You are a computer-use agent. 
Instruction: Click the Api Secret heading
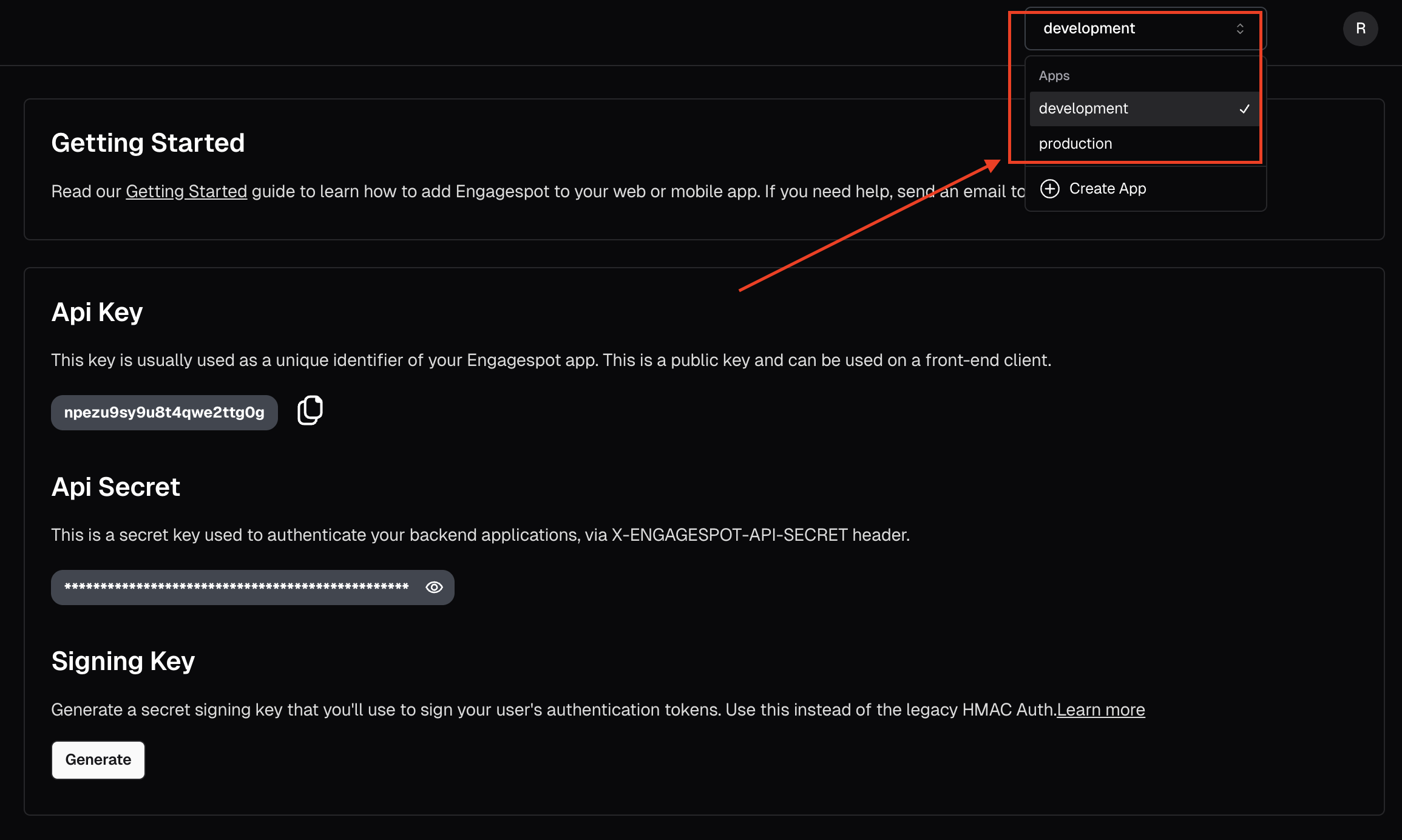[116, 487]
